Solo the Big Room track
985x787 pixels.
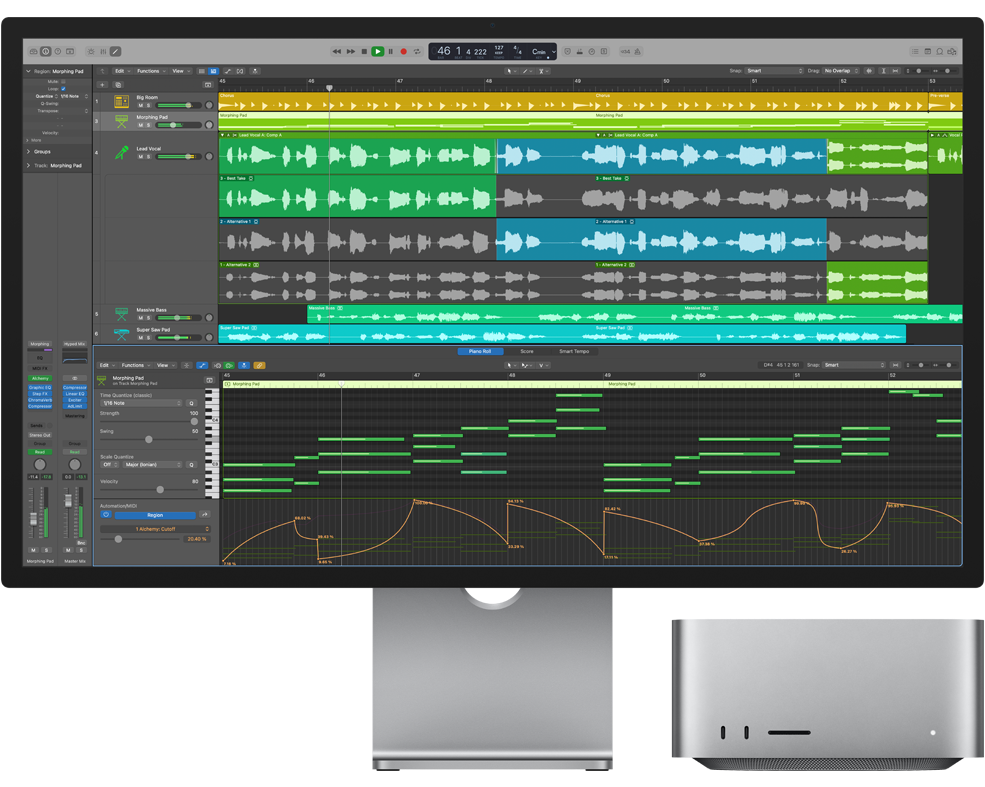click(148, 106)
